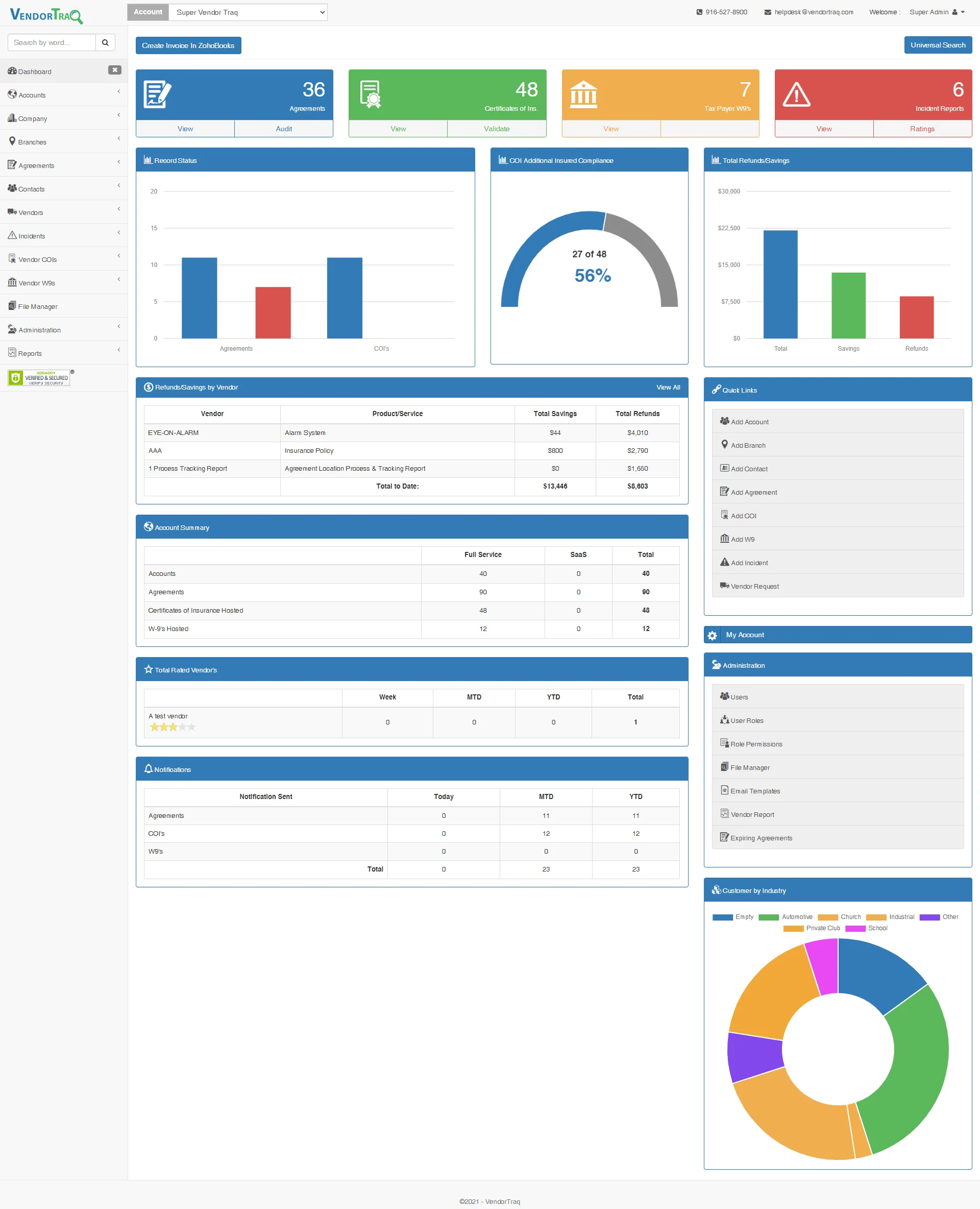Click the red bar in Record Status chart

273,312
